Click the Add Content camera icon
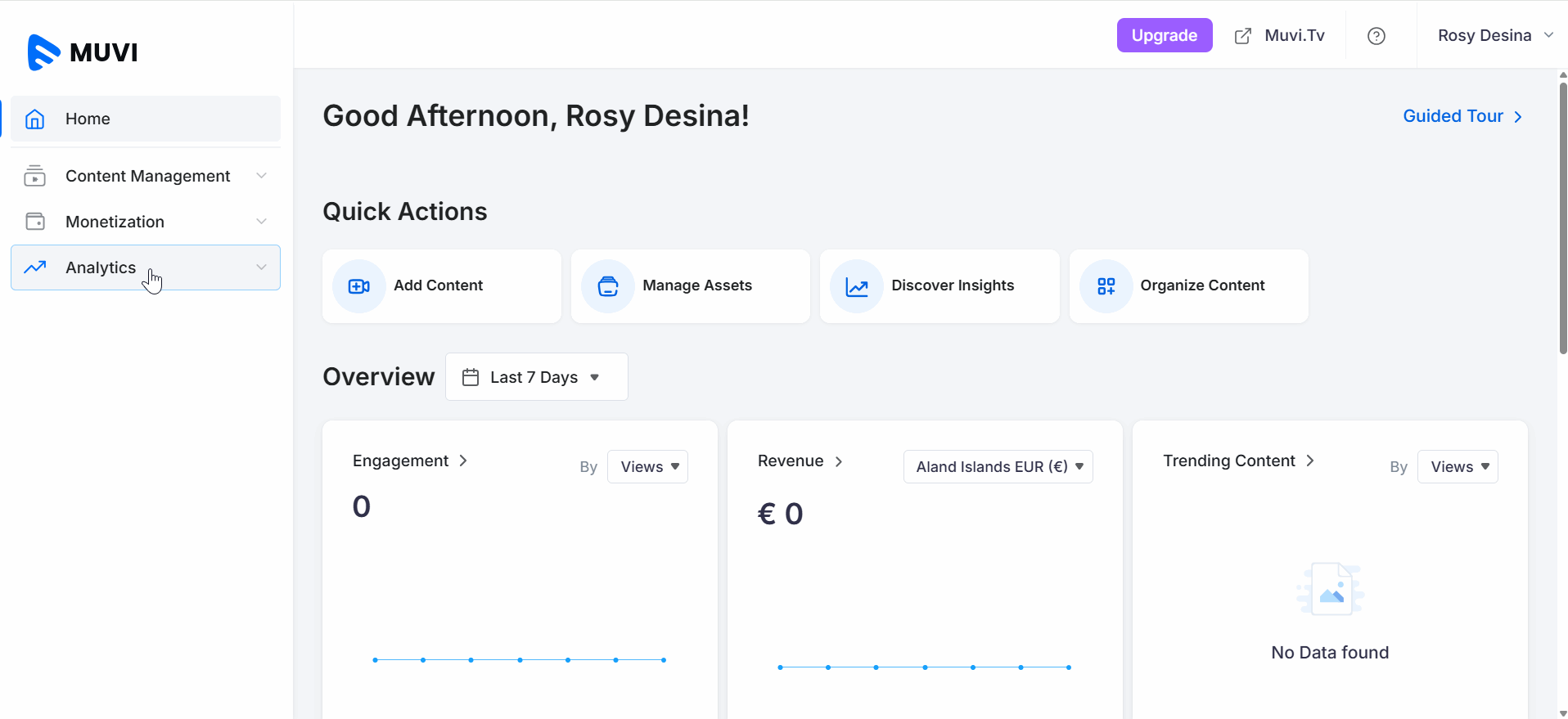This screenshot has width=1568, height=719. (x=358, y=286)
